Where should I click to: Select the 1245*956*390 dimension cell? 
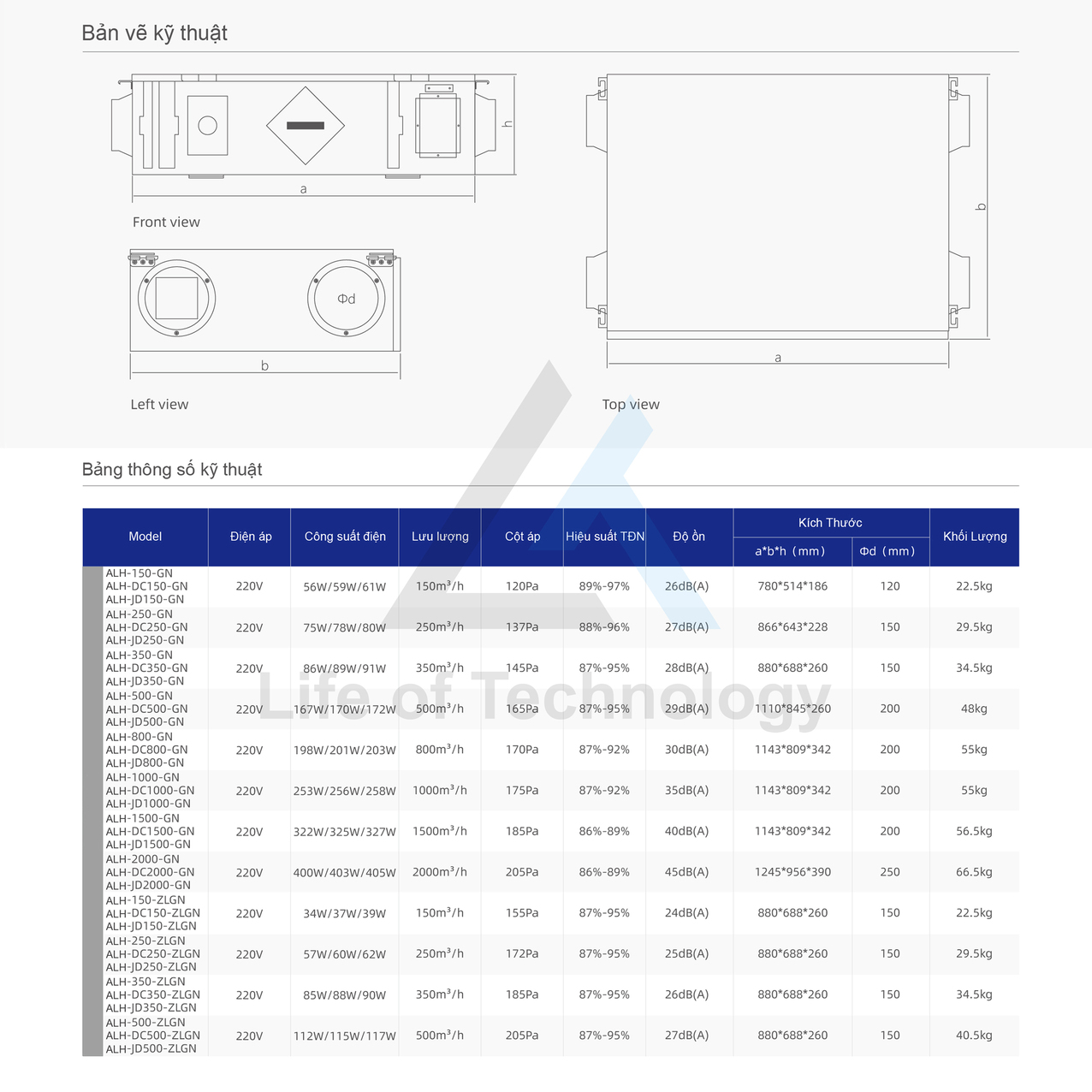(792, 872)
